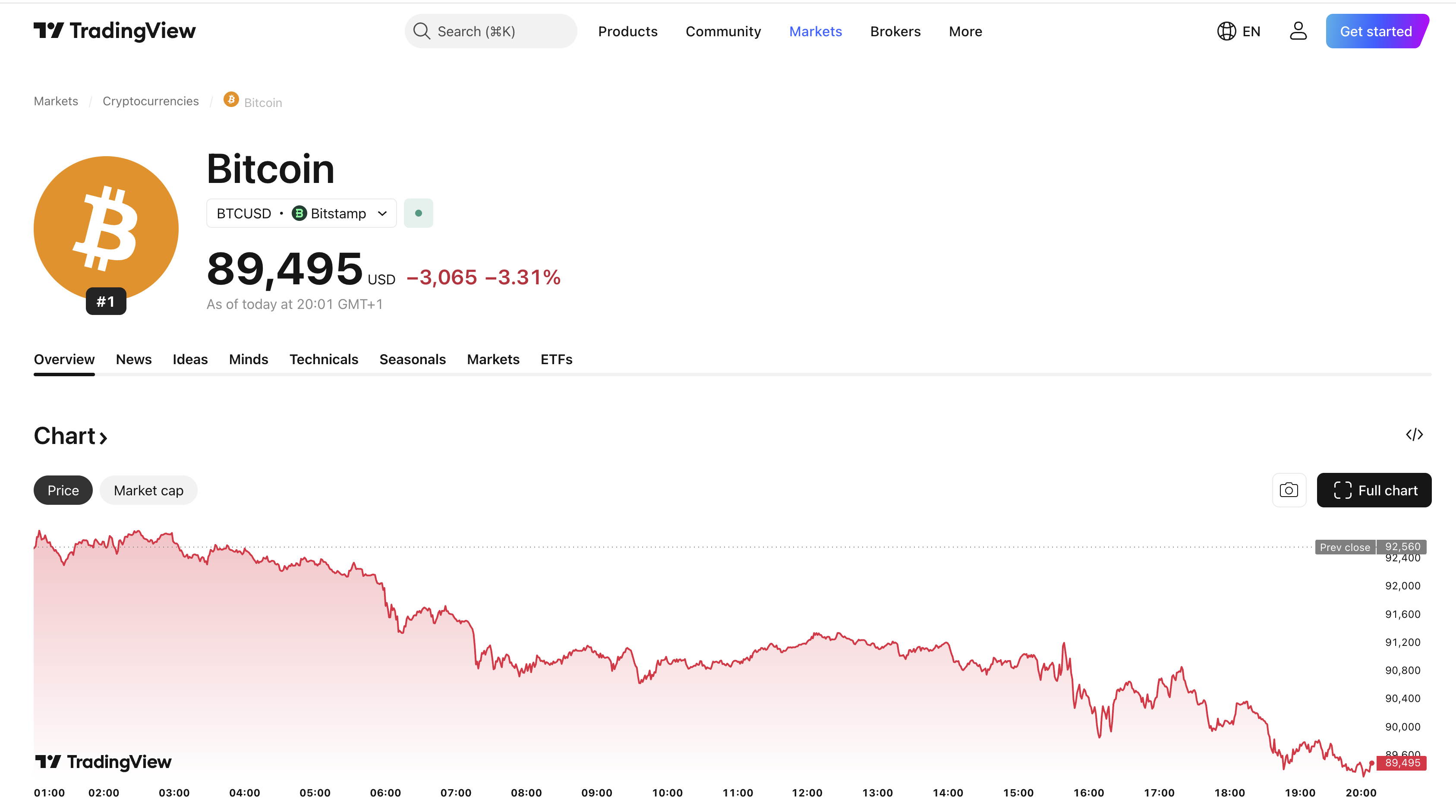Switch chart to Market cap view

point(148,490)
